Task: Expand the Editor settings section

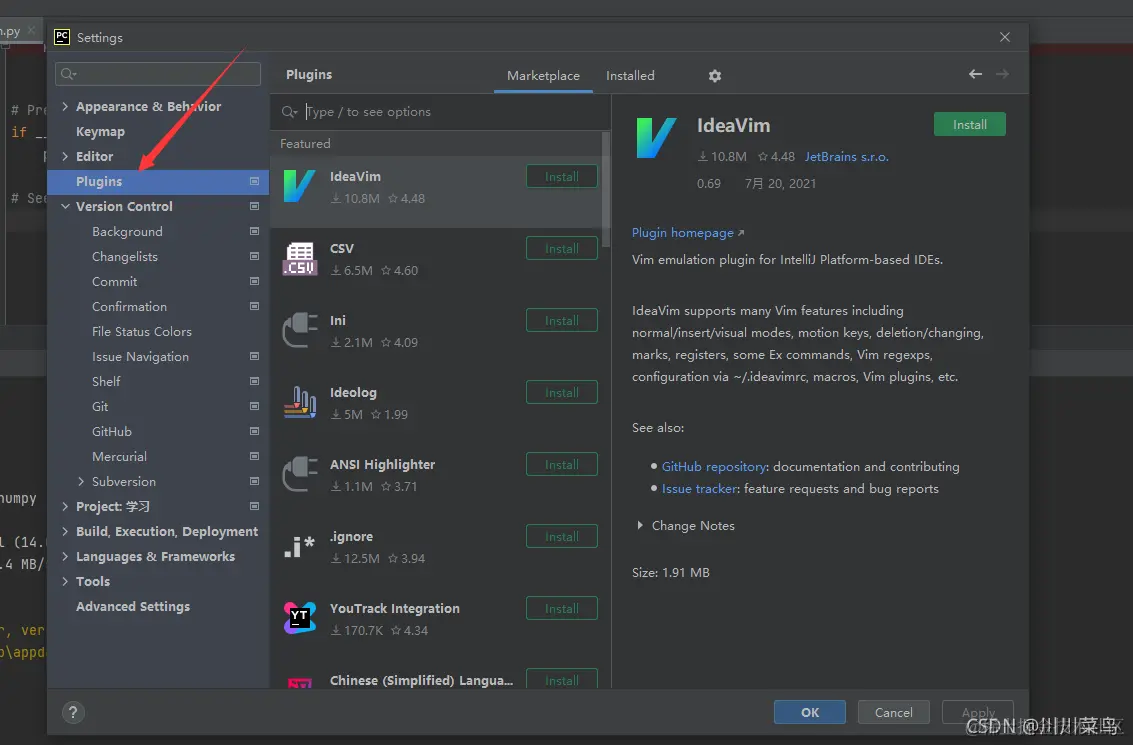Action: tap(65, 156)
